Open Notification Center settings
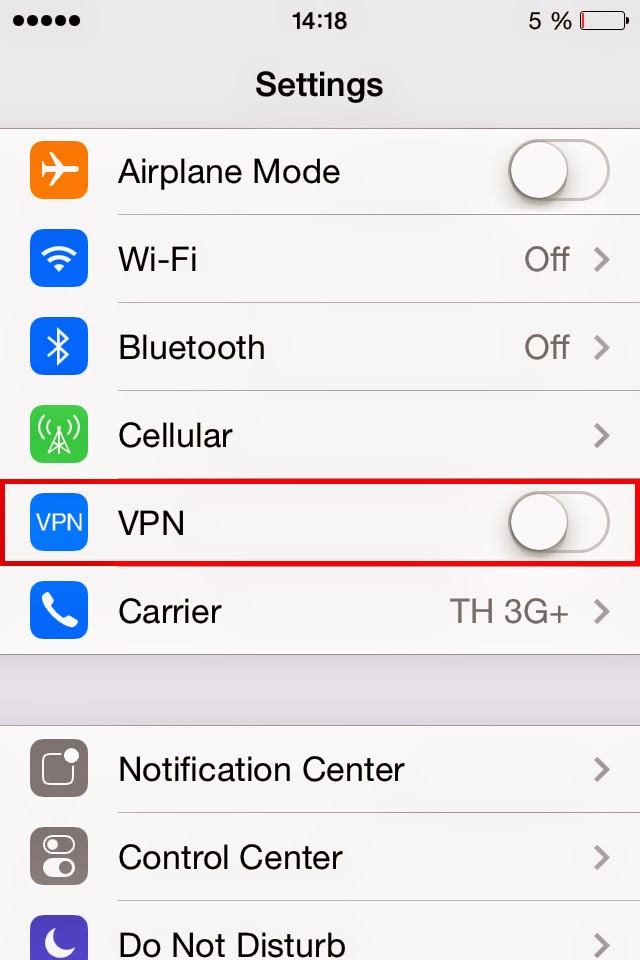This screenshot has height=960, width=640. (x=320, y=769)
